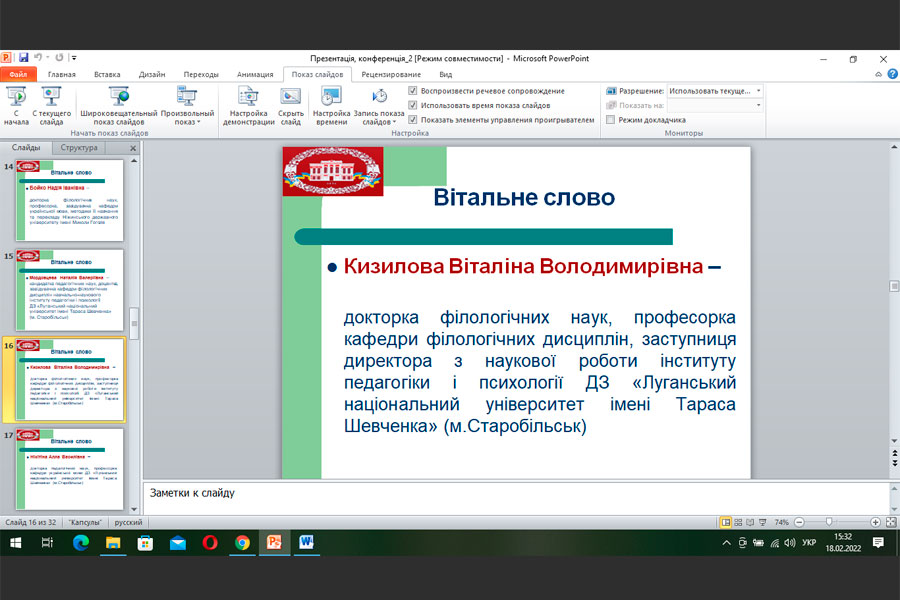
Task: Open Запись показа слайдов dropdown arrow
Action: click(394, 123)
